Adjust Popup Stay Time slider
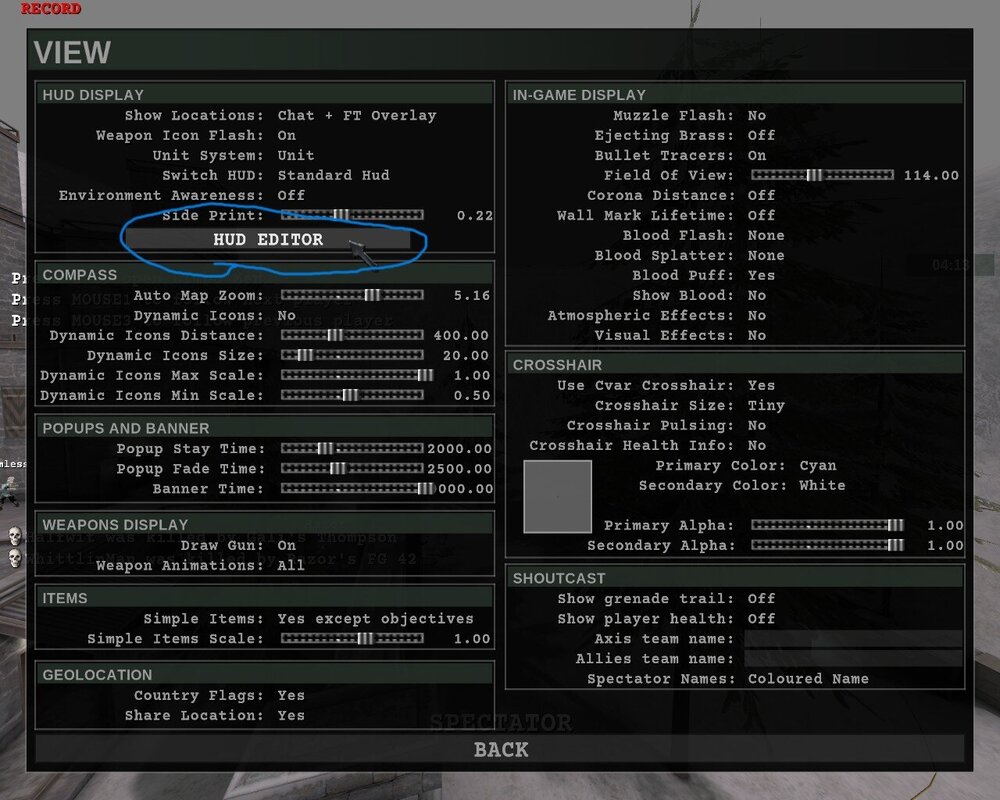Viewport: 1000px width, 800px height. 352,448
